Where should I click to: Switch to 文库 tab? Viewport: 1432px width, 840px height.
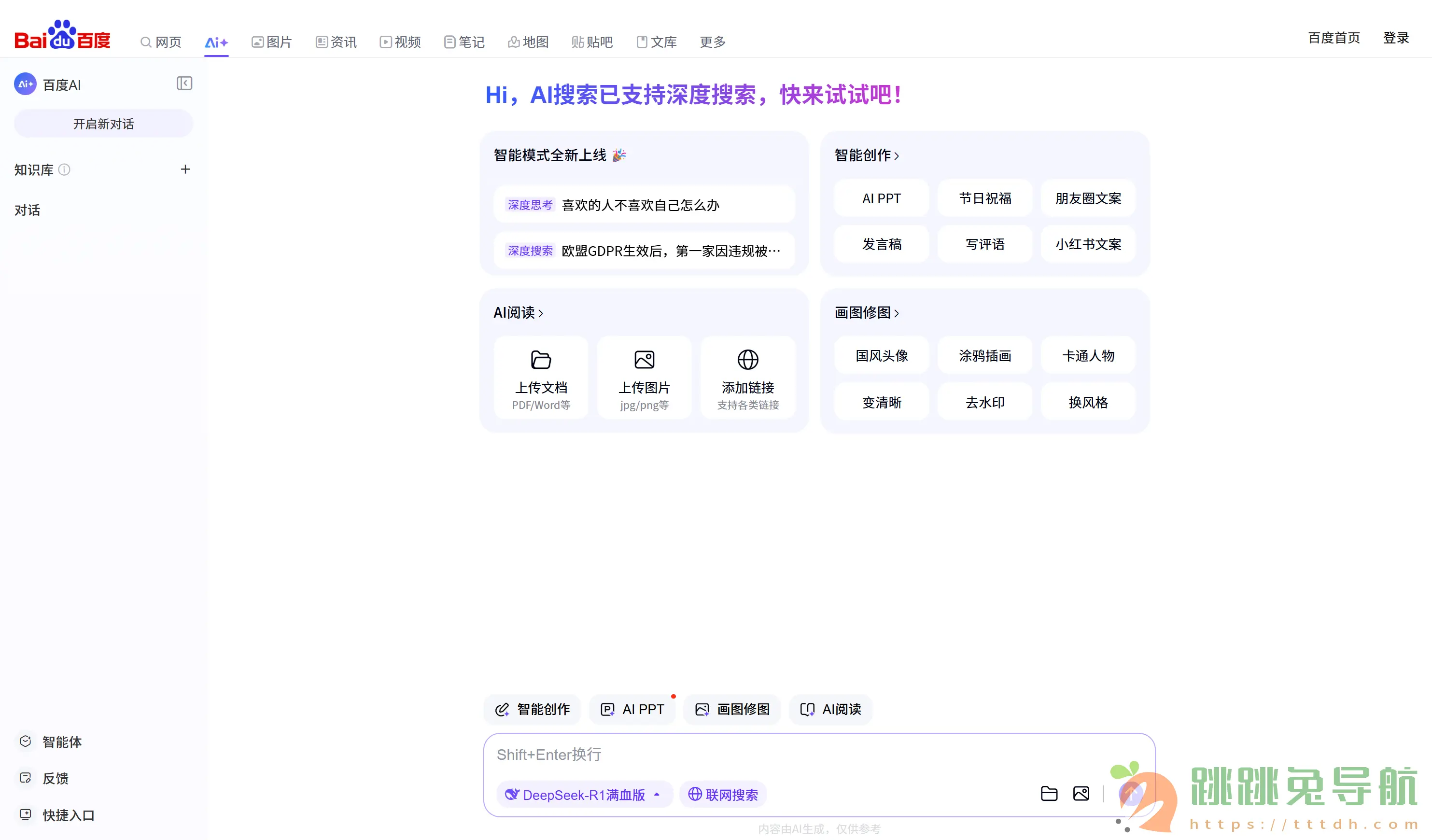pos(656,42)
